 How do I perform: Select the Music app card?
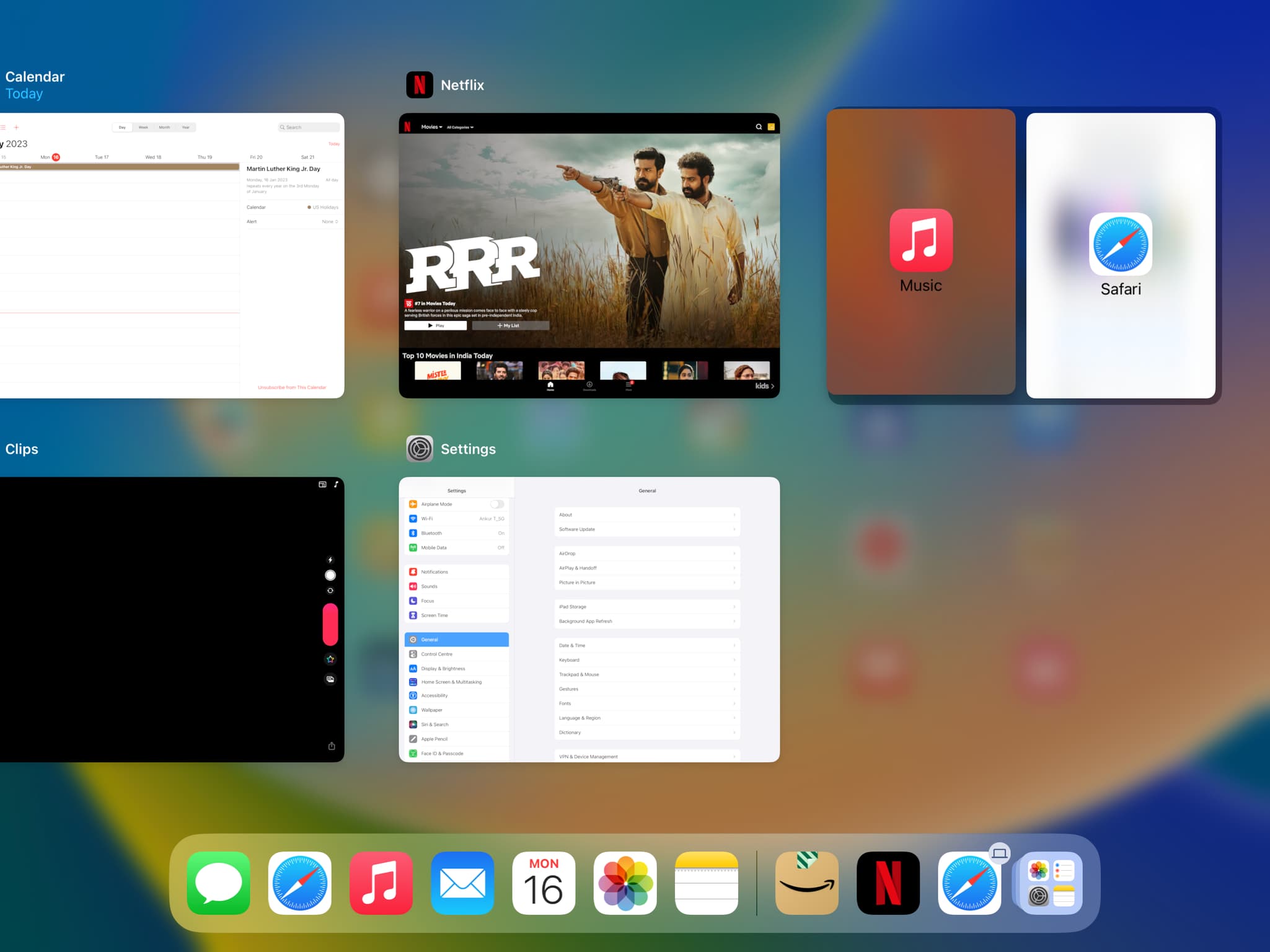click(921, 252)
